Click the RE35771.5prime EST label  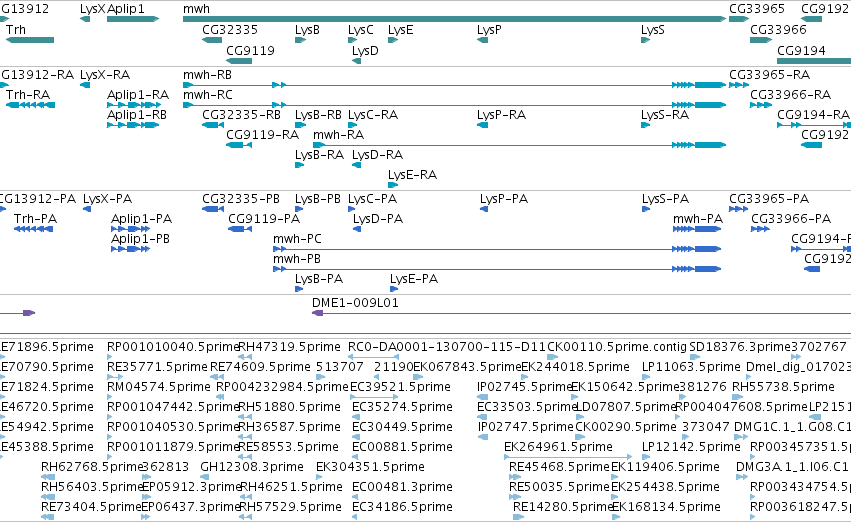(157, 367)
